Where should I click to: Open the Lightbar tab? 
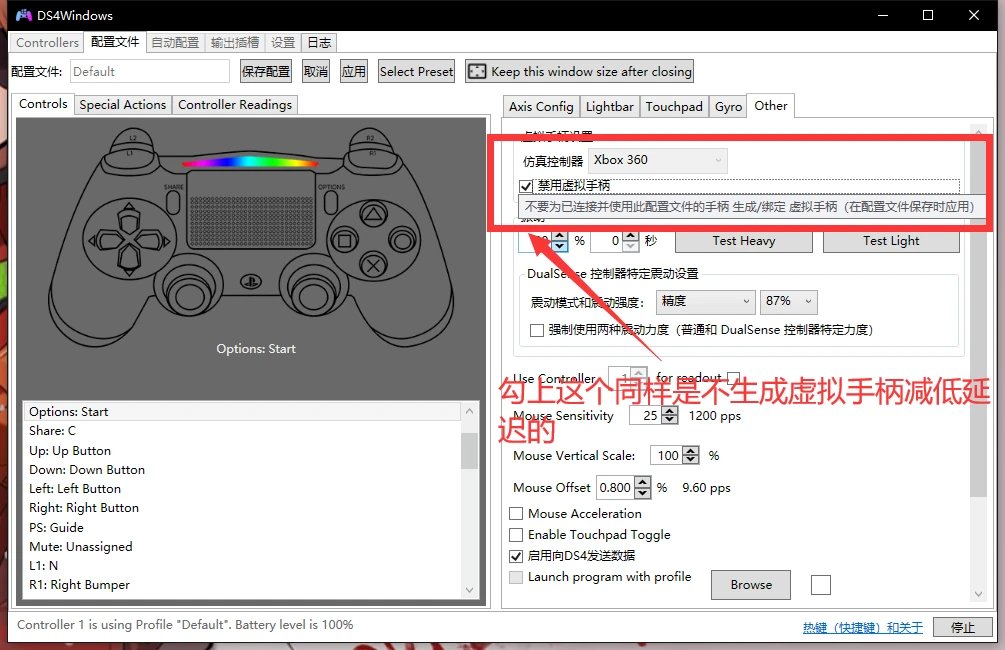610,106
